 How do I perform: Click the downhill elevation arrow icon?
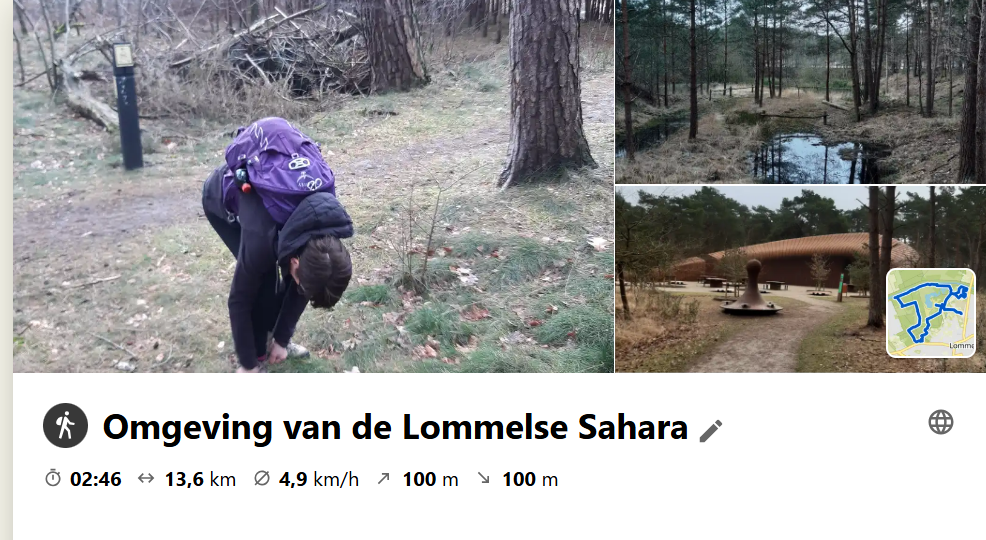(x=483, y=478)
